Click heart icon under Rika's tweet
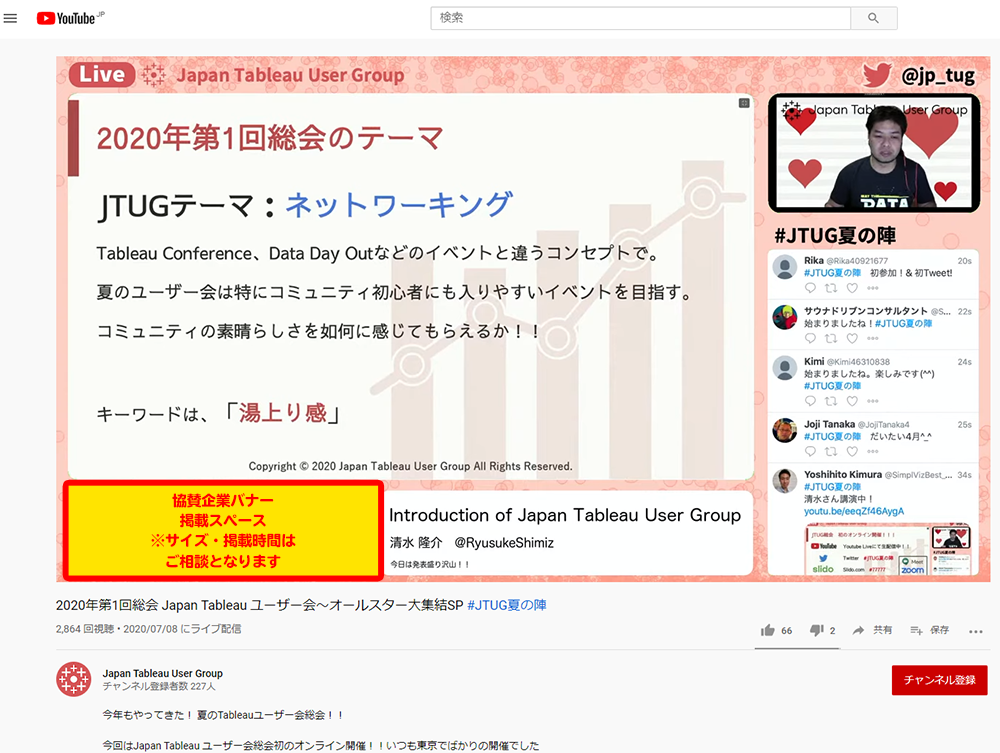1000x753 pixels. [x=852, y=288]
